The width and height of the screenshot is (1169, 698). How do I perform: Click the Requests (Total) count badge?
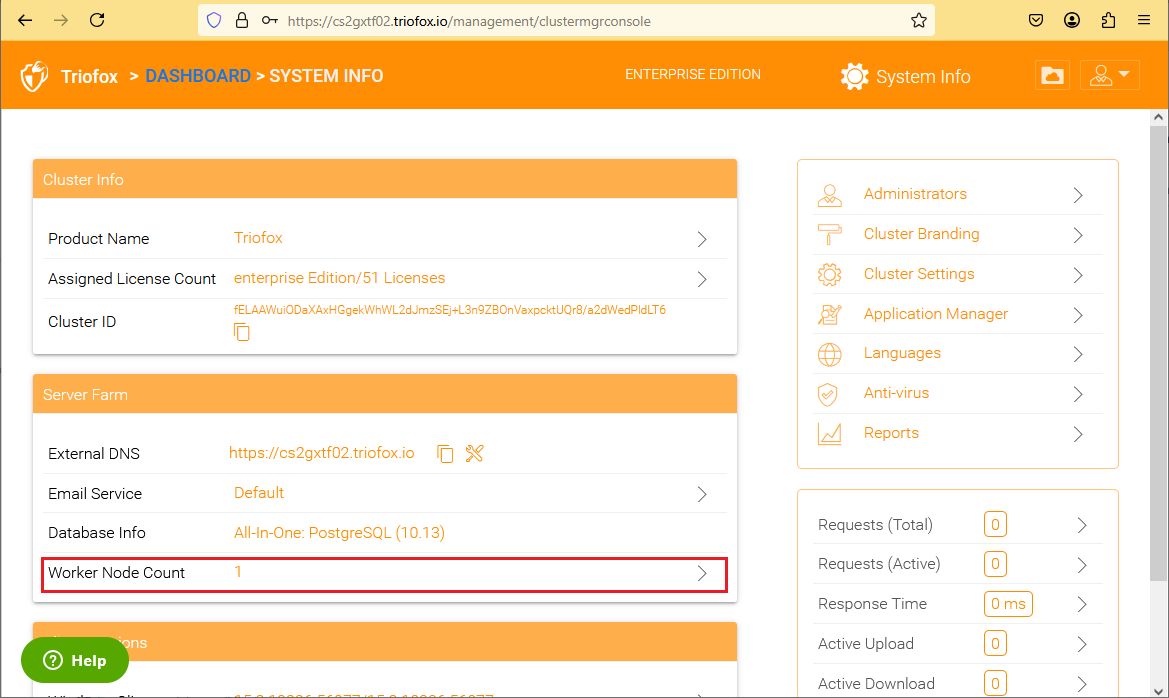[995, 525]
